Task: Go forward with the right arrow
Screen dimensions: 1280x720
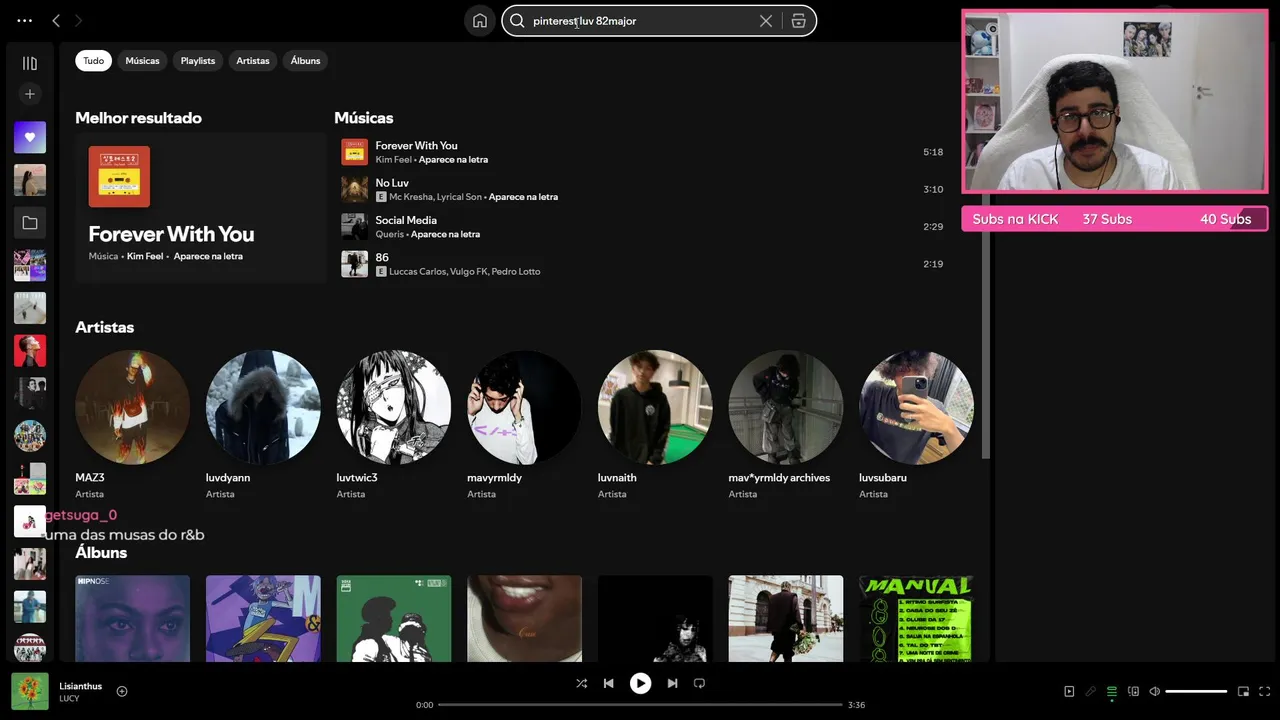Action: click(x=78, y=20)
